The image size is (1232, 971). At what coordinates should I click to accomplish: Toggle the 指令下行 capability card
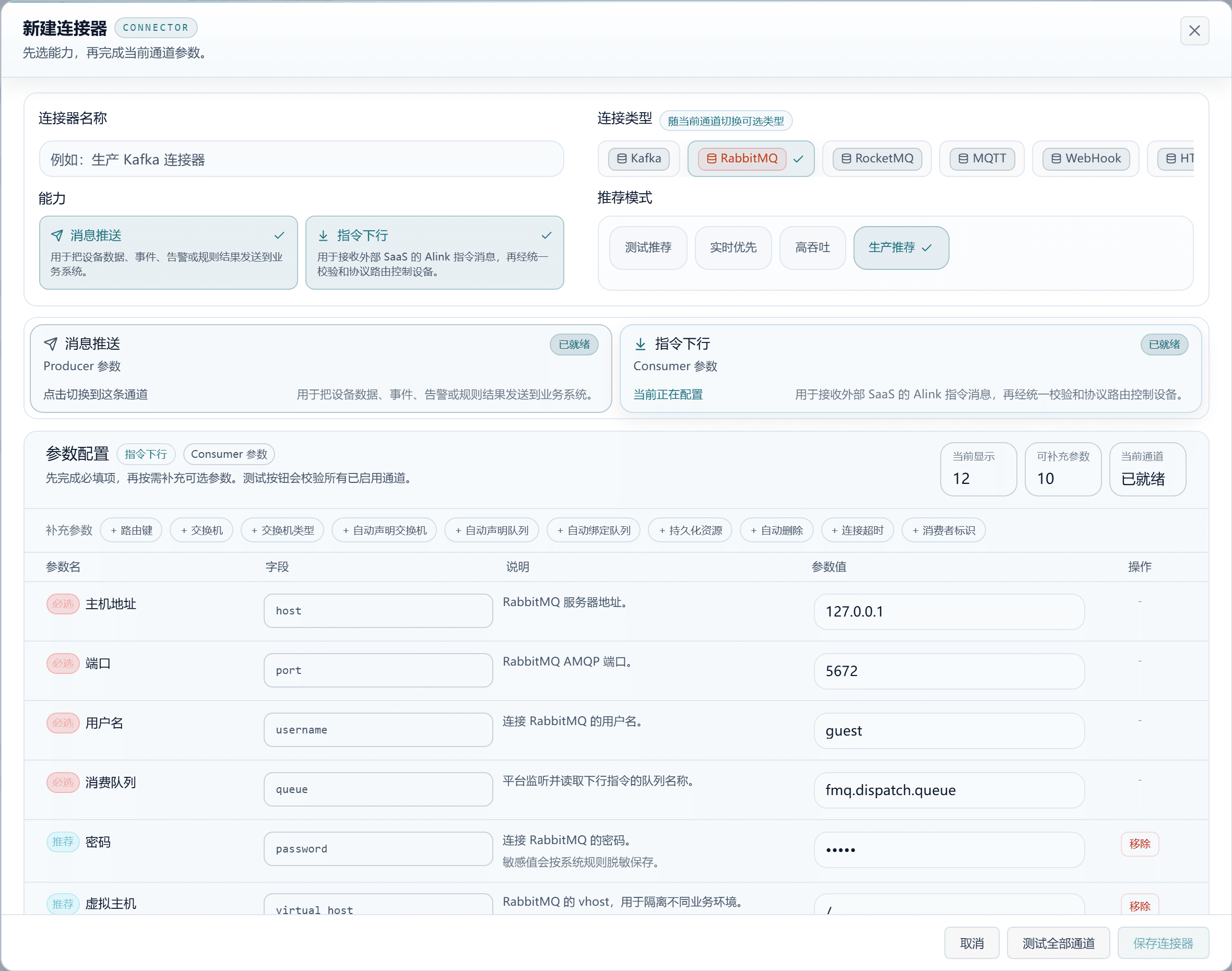point(434,253)
